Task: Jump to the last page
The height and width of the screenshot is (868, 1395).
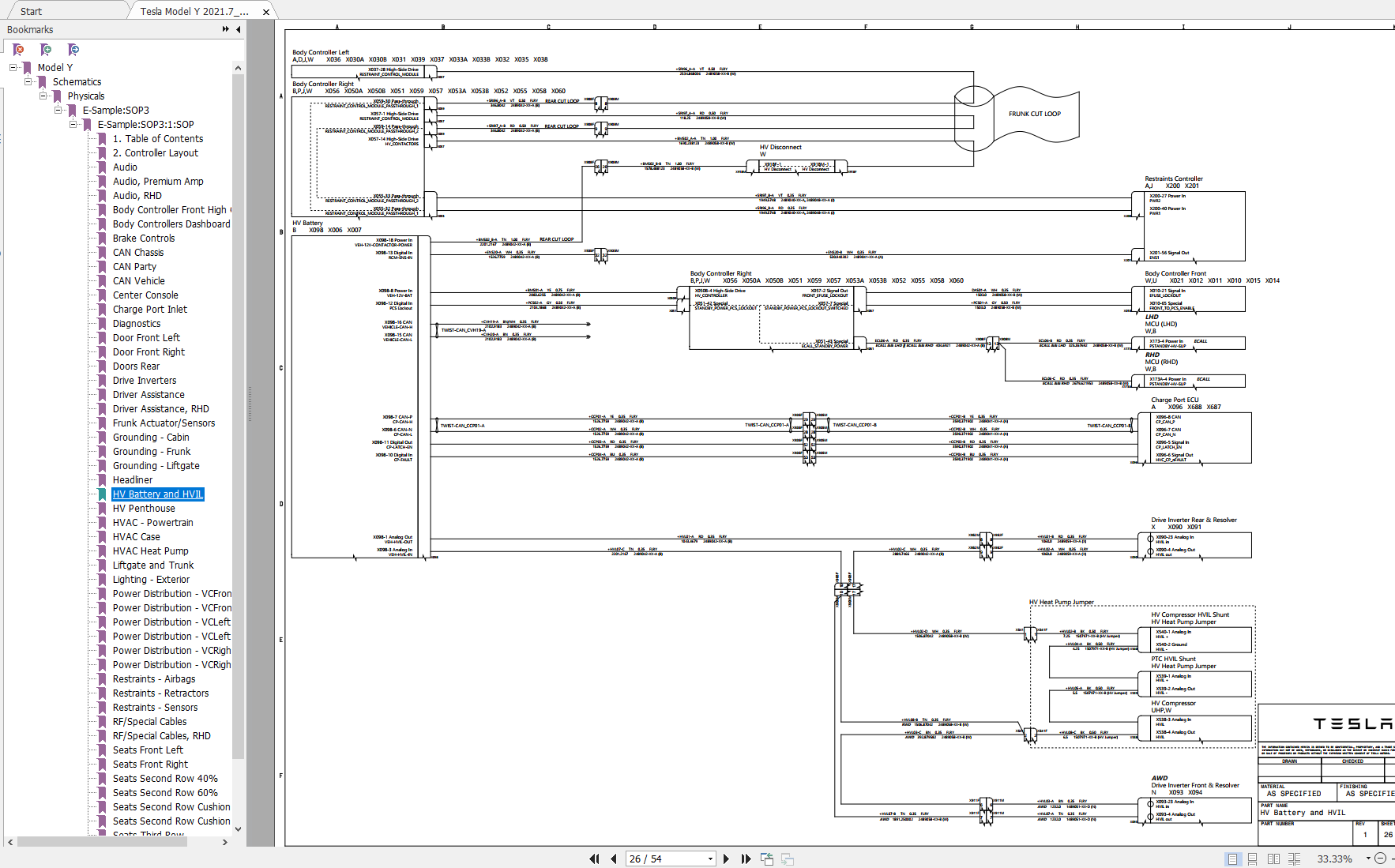Action: pos(746,859)
